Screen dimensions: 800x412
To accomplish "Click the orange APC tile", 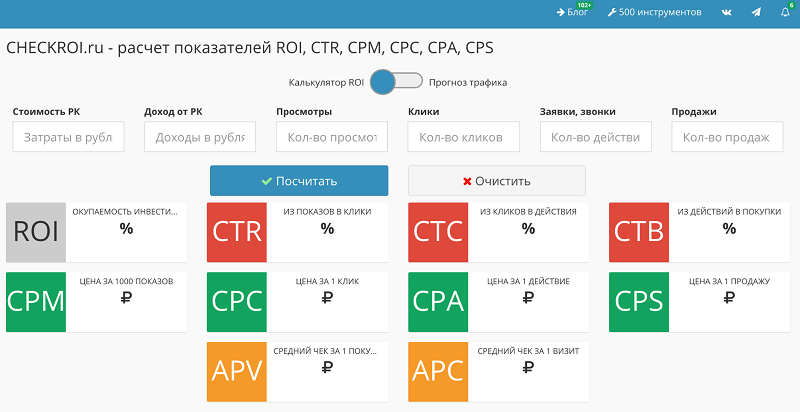I will coord(438,372).
